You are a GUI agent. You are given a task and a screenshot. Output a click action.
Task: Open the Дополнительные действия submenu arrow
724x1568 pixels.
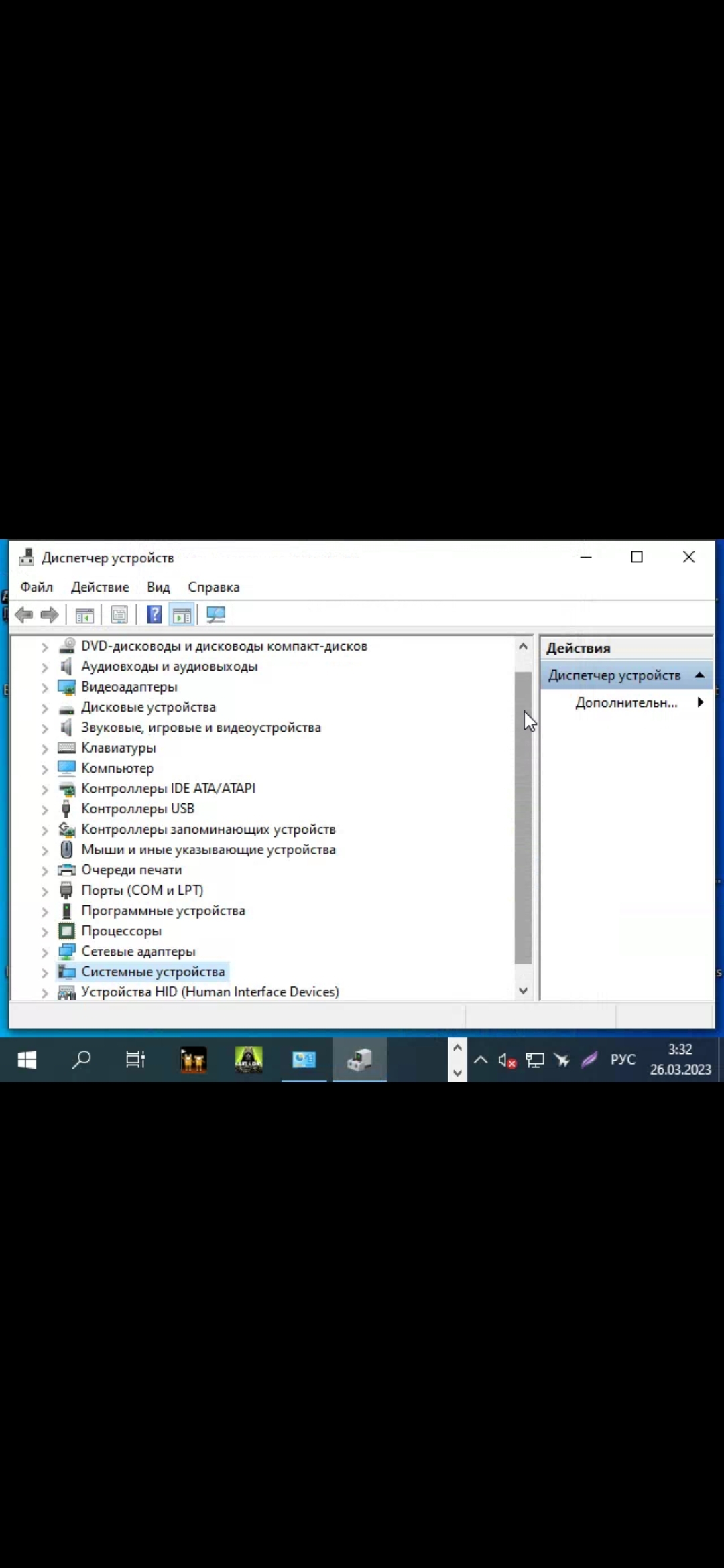tap(700, 702)
